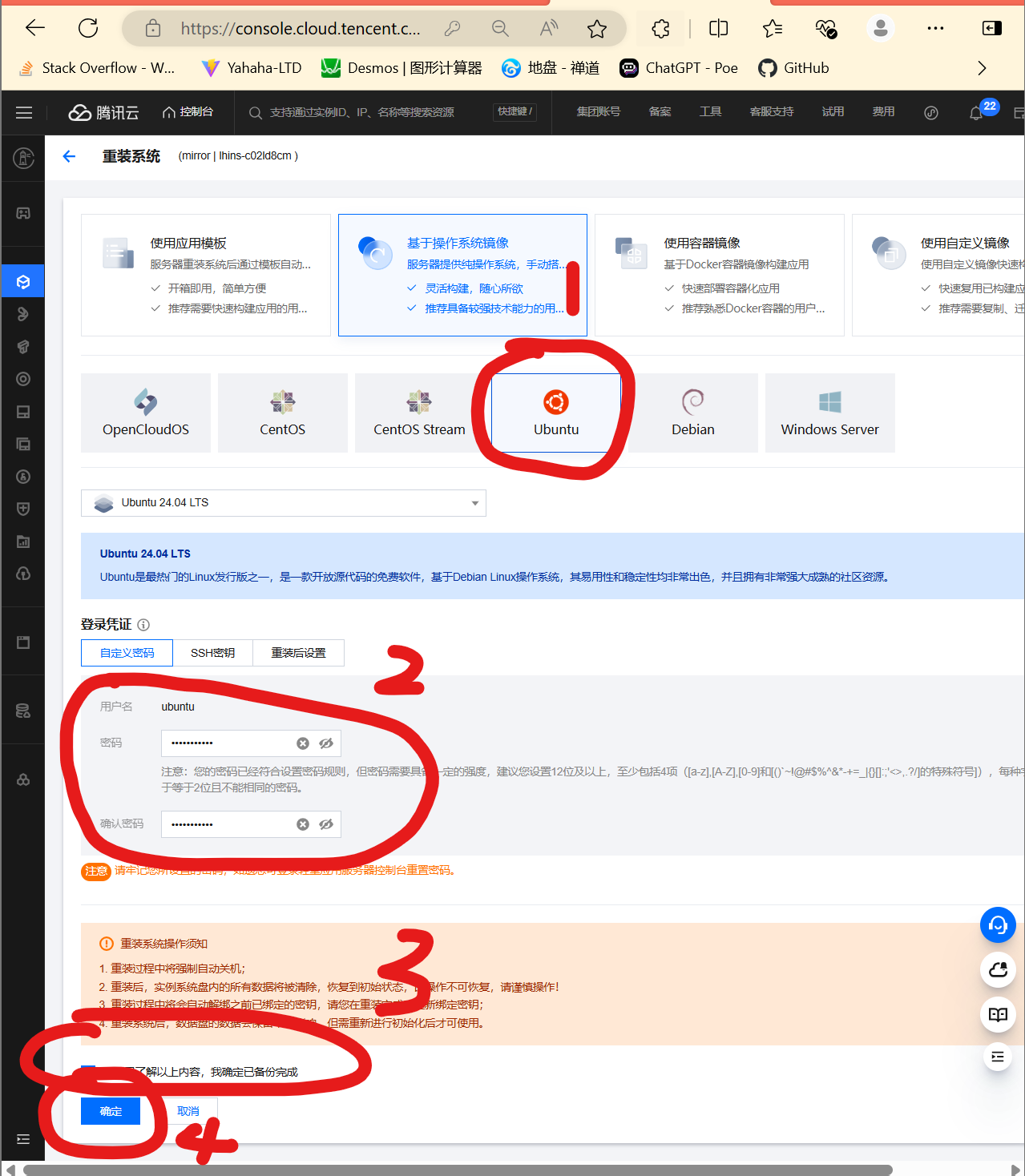1025x1176 pixels.
Task: Clear the 确认密码 field with the x icon
Action: pyautogui.click(x=303, y=824)
